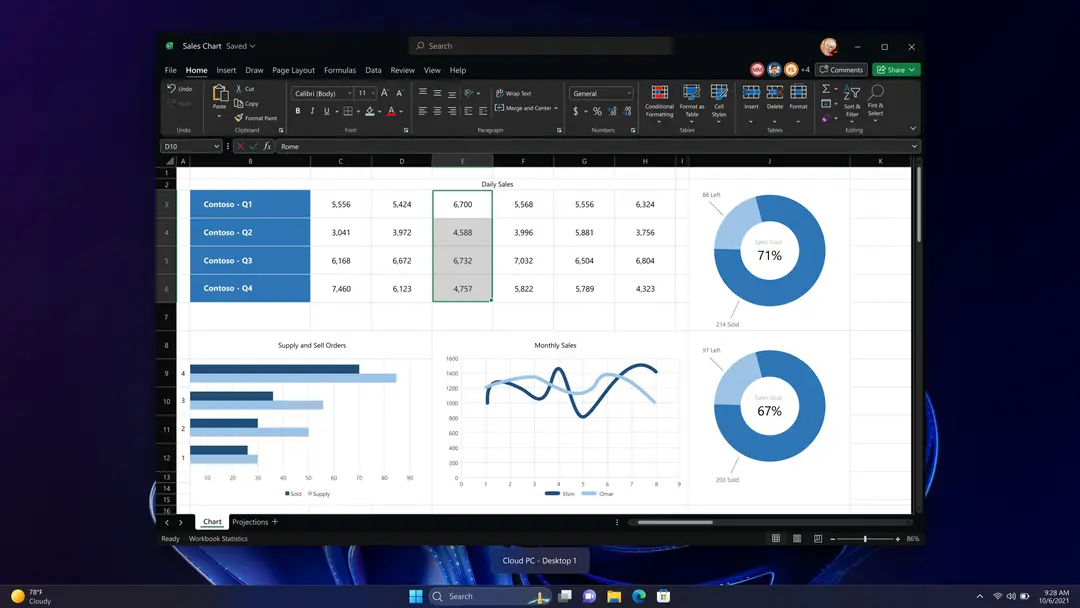Apply percent style format

point(597,111)
